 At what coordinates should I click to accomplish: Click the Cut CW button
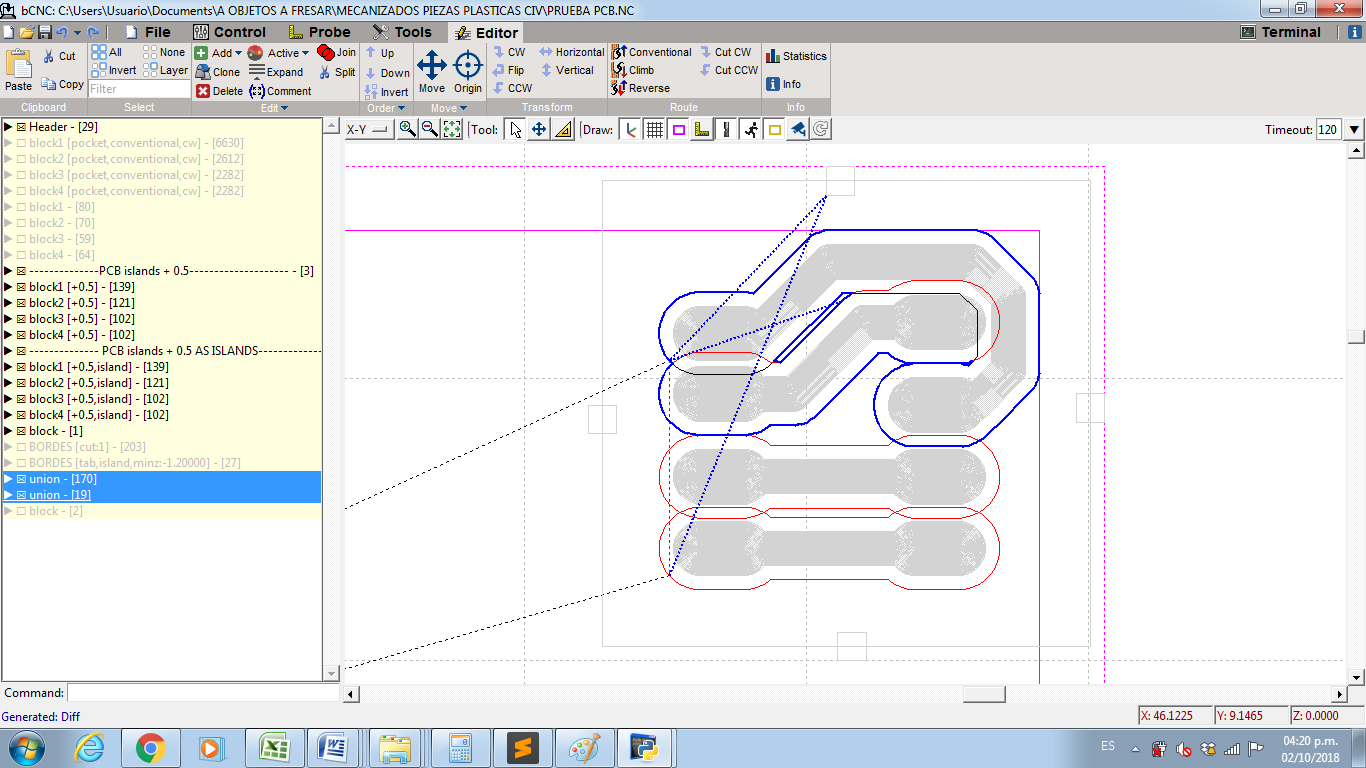point(726,52)
